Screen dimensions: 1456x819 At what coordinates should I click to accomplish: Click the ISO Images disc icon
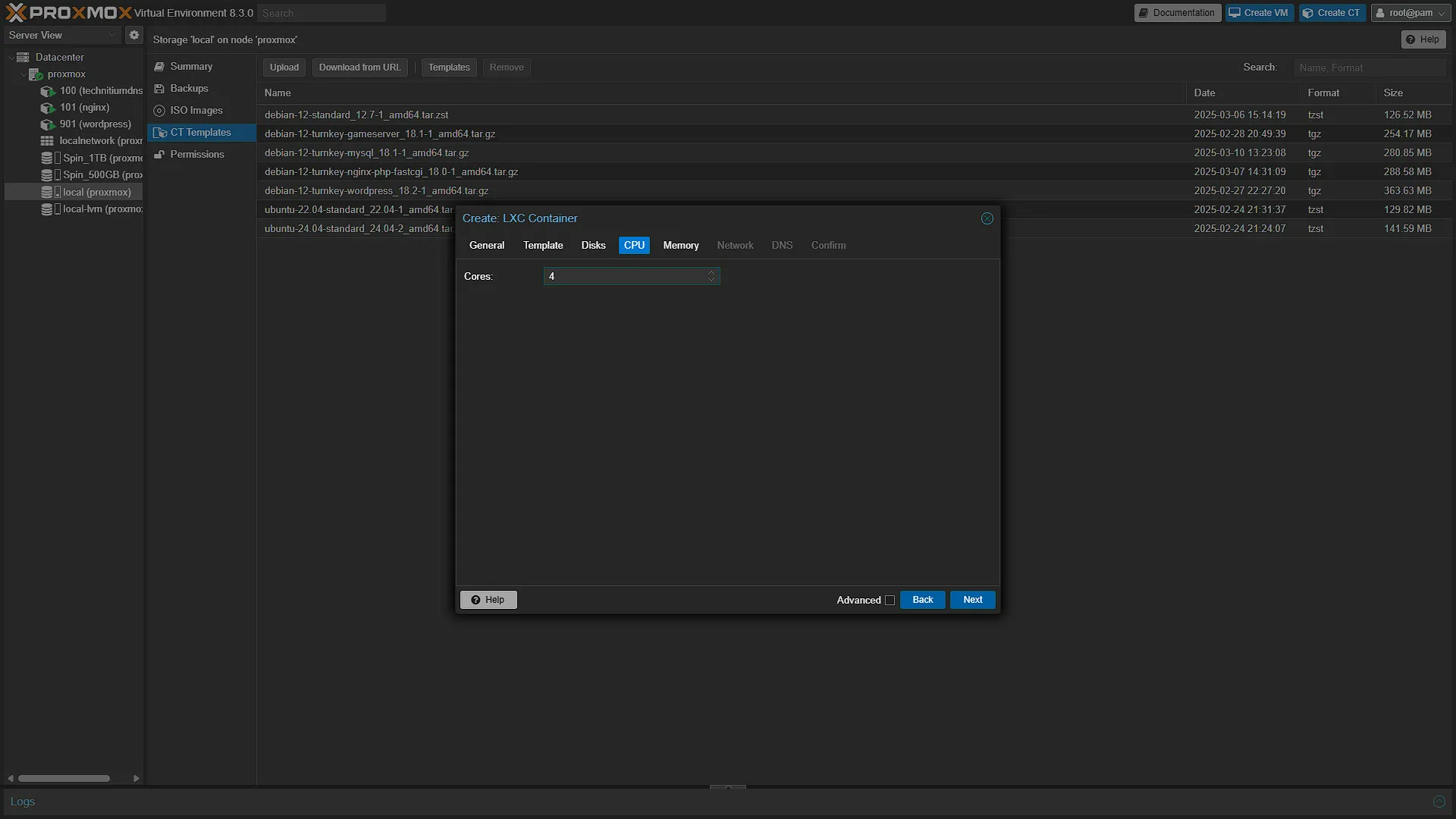(x=159, y=111)
